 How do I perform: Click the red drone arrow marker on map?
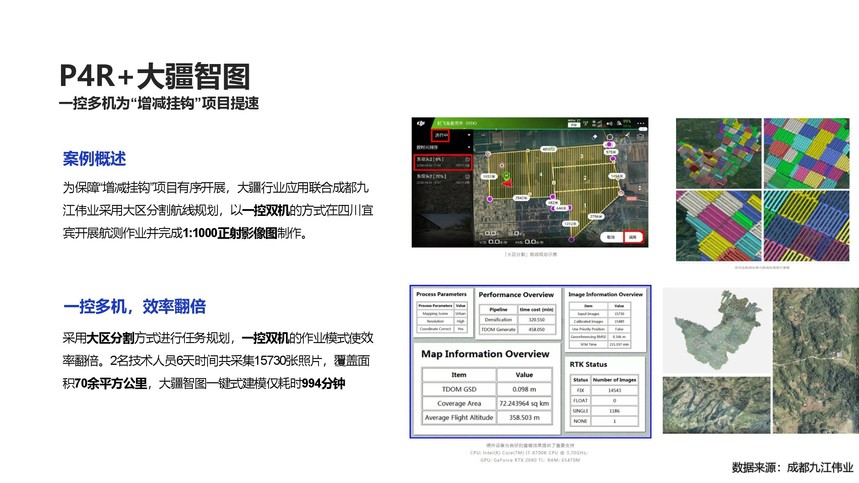pyautogui.click(x=507, y=183)
